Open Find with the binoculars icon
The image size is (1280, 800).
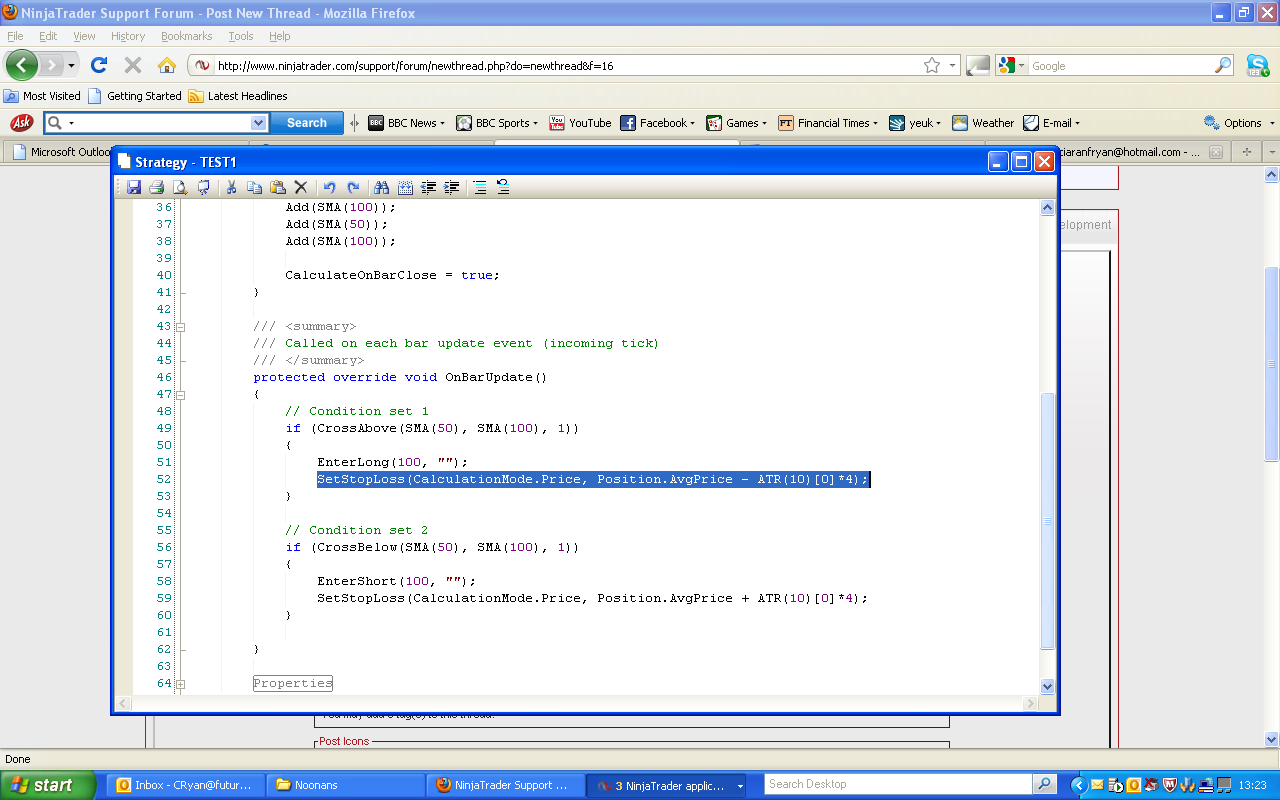pyautogui.click(x=381, y=187)
